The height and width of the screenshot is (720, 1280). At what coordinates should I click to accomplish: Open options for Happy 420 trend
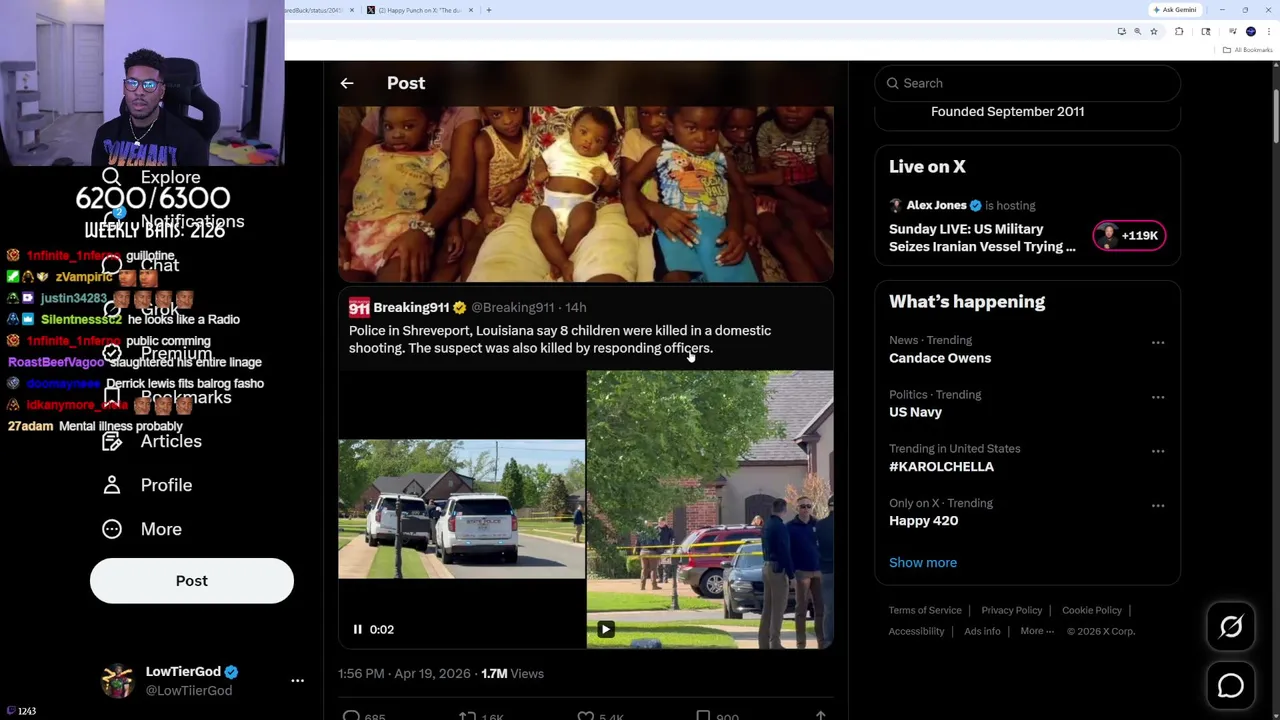(1158, 505)
